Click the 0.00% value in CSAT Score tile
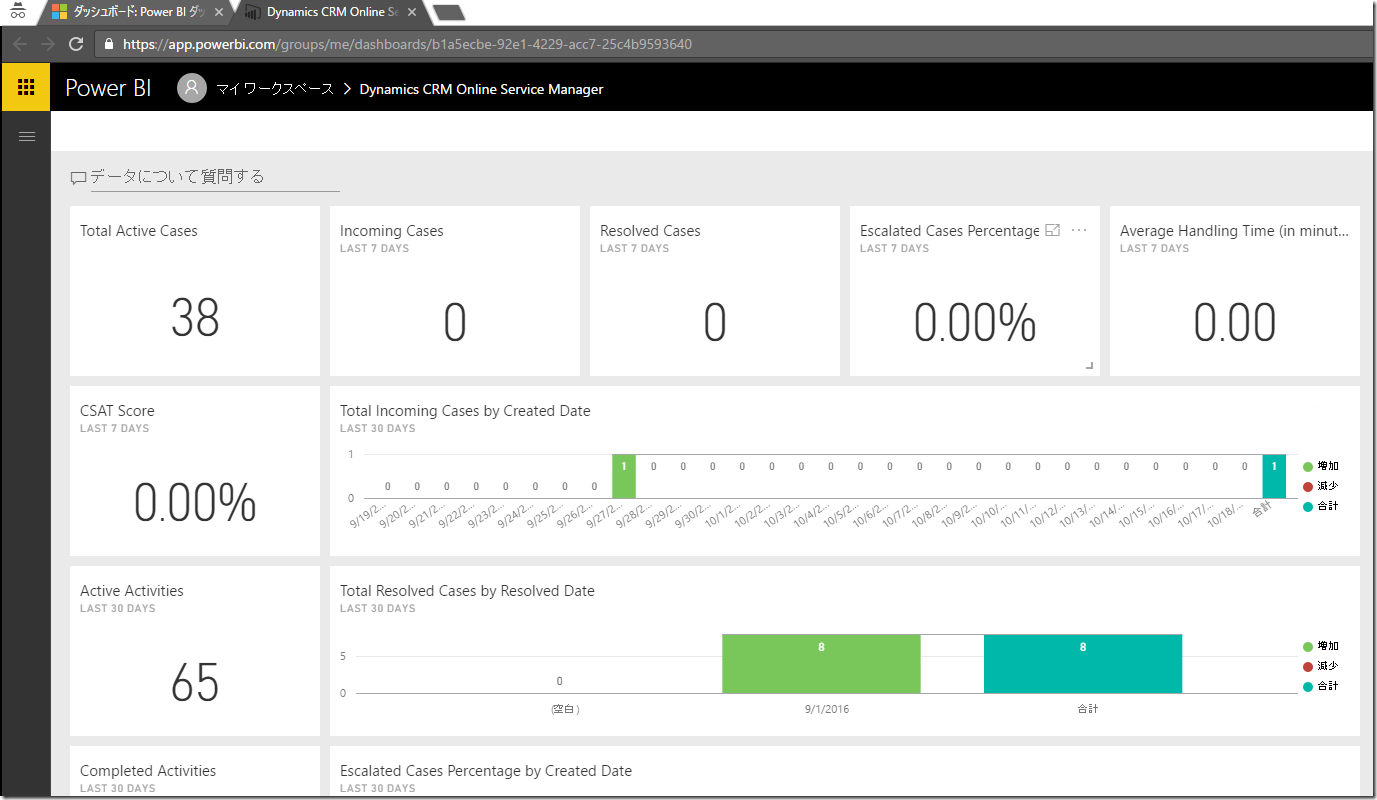Viewport: 1377px width, 800px height. (x=195, y=503)
